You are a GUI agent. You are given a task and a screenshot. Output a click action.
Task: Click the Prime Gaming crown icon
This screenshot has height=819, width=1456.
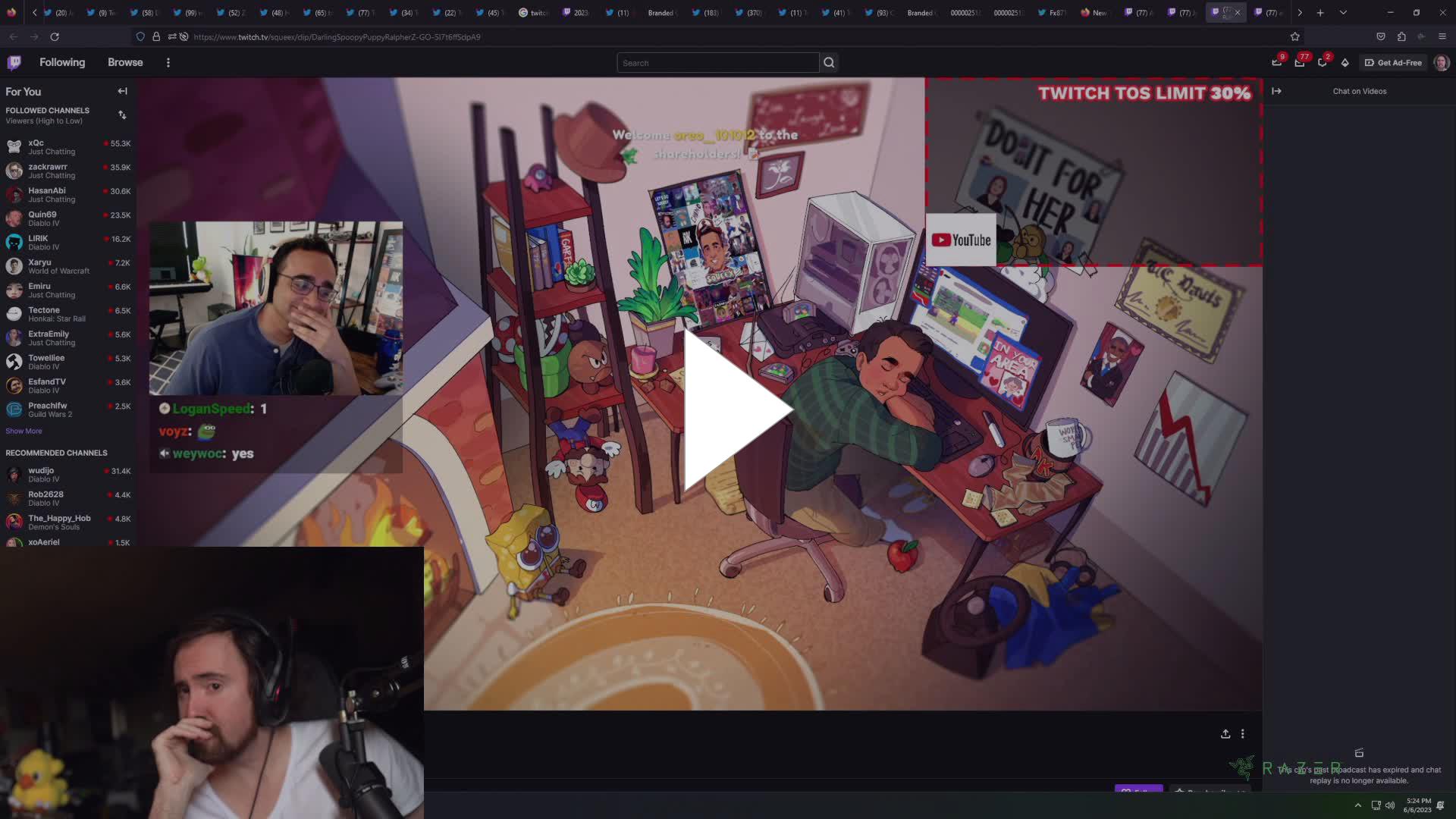(x=1345, y=64)
